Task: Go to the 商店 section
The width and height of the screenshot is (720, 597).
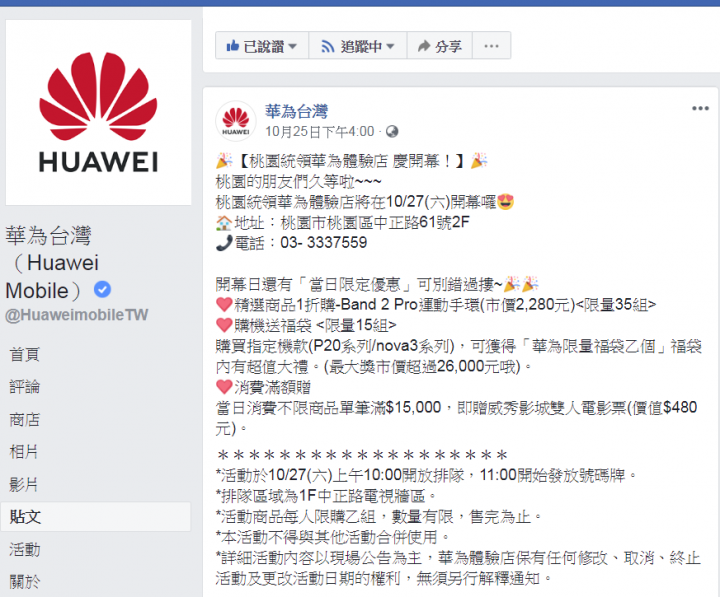Action: tap(25, 419)
